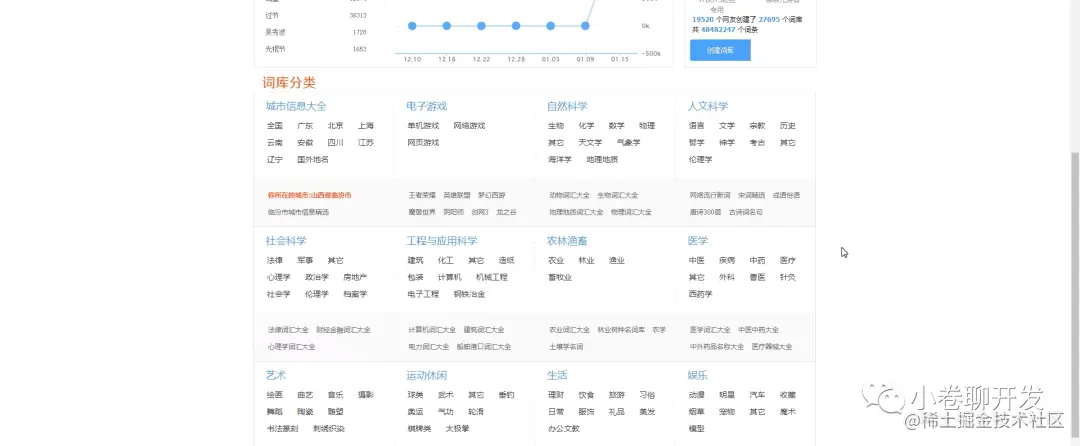Open the 城市信息大全 category heading
This screenshot has height=446, width=1080.
point(296,106)
